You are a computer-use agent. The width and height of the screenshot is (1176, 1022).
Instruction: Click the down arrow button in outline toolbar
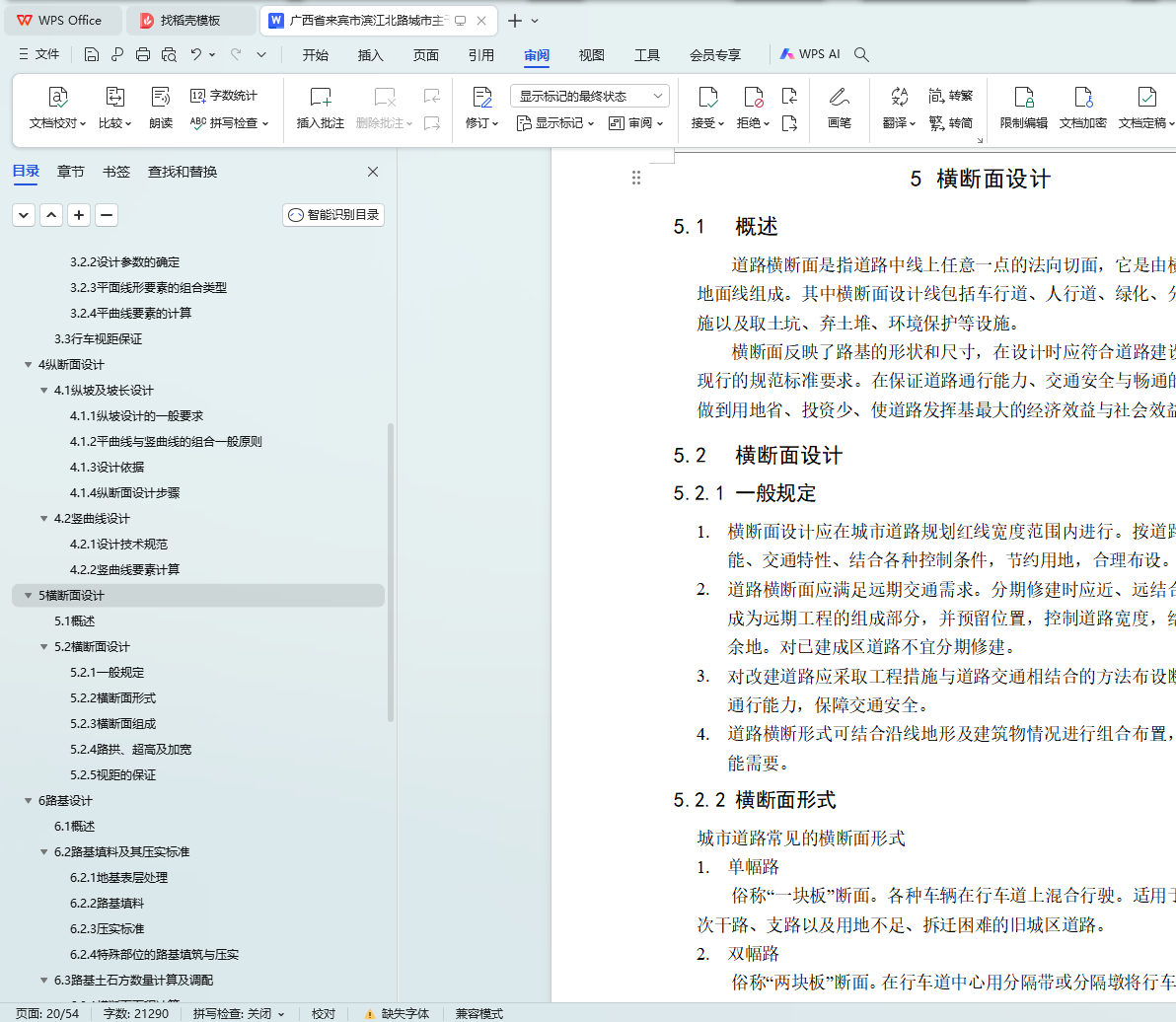(x=24, y=215)
